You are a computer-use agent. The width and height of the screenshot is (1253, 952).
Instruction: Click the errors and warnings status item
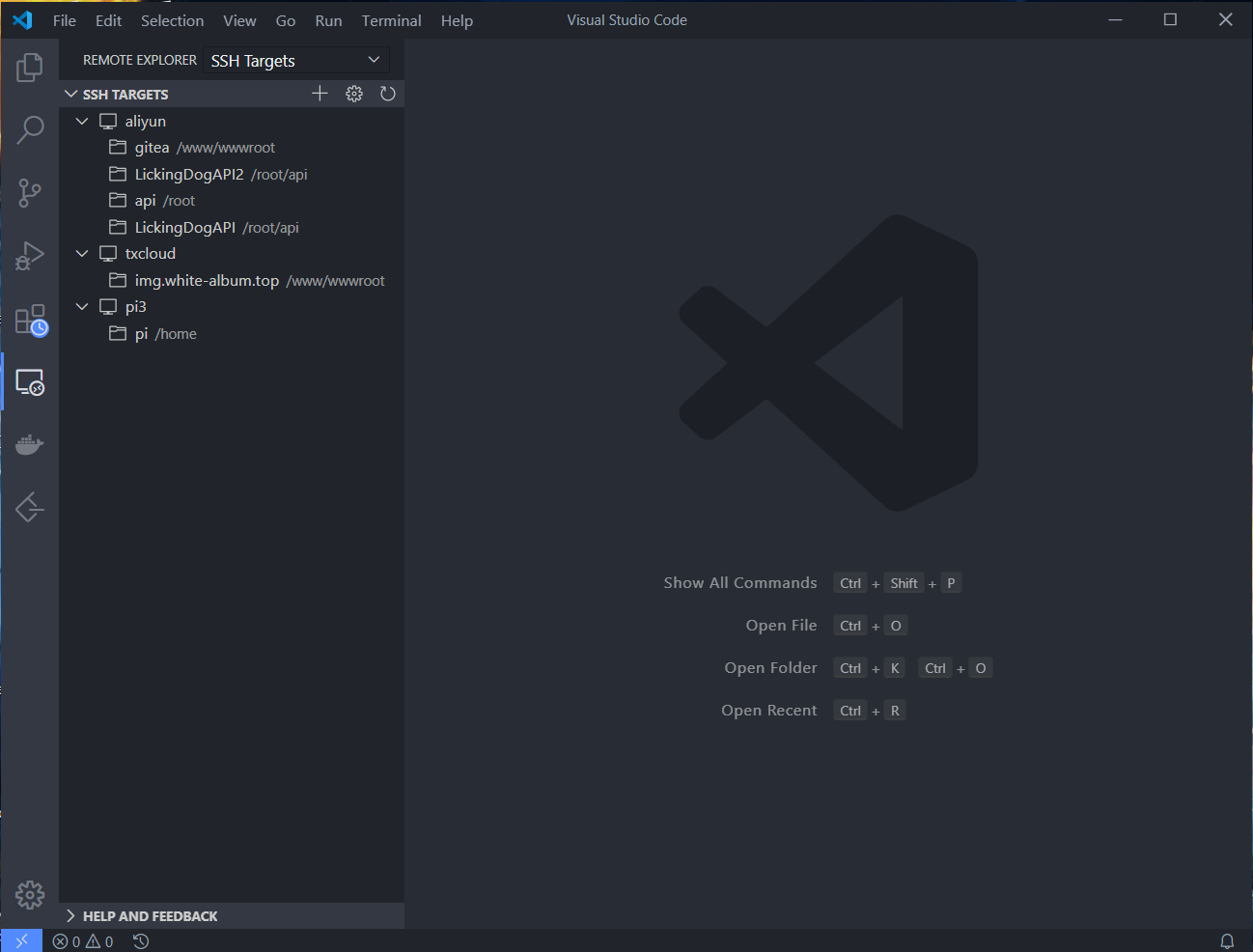[x=83, y=941]
